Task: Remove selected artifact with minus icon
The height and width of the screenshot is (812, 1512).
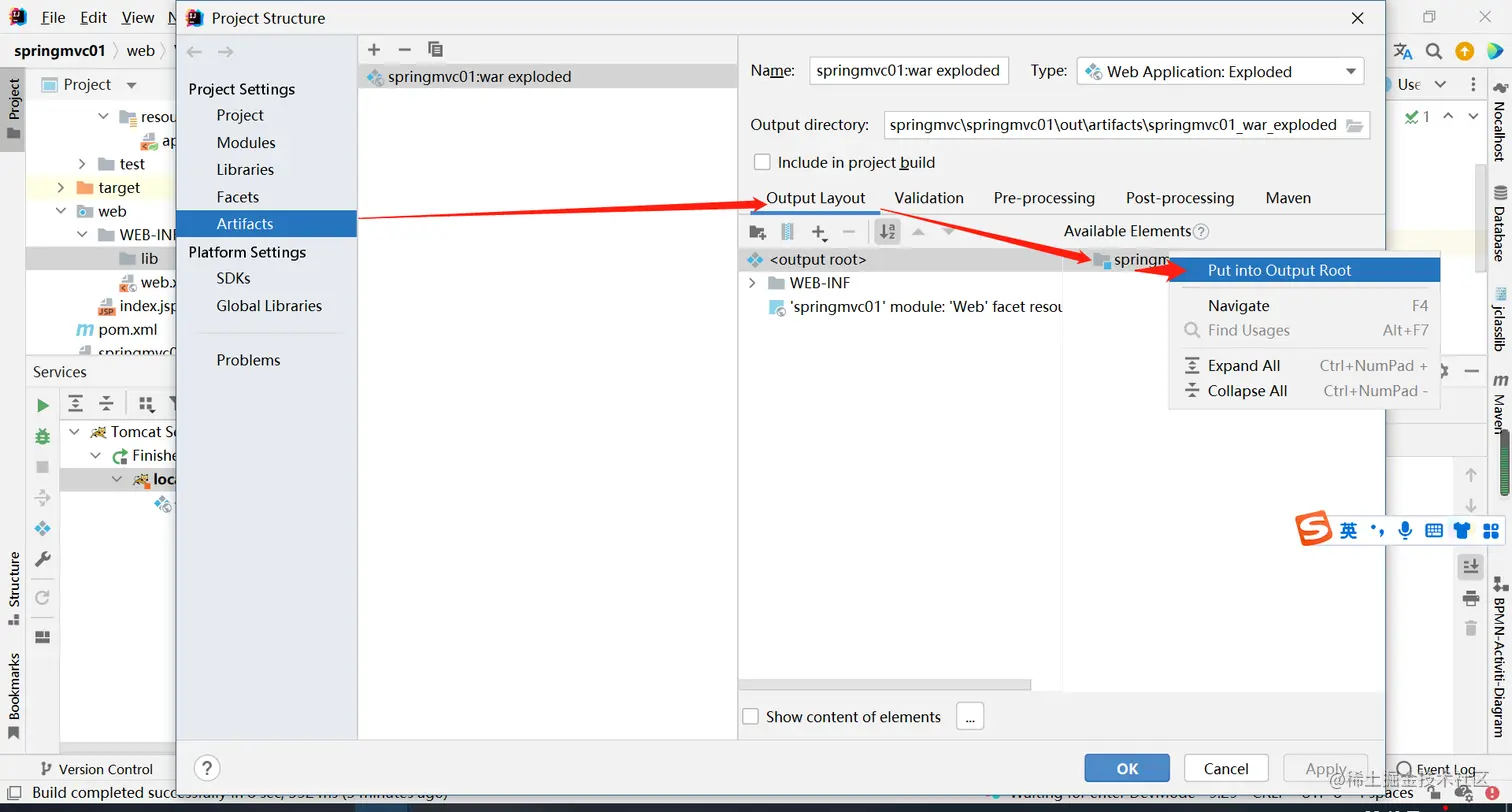Action: click(x=404, y=49)
